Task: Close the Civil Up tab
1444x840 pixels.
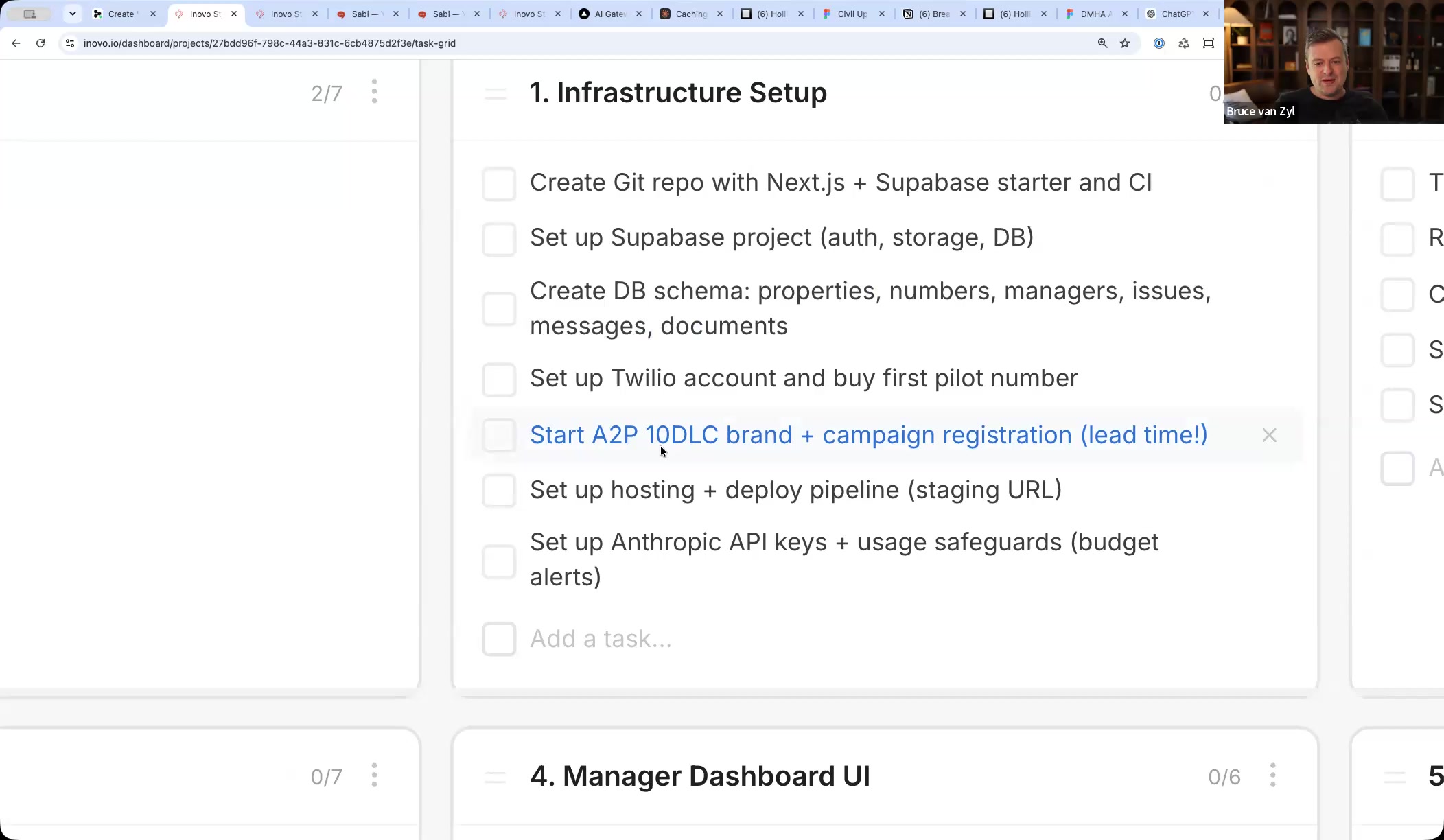Action: (882, 14)
